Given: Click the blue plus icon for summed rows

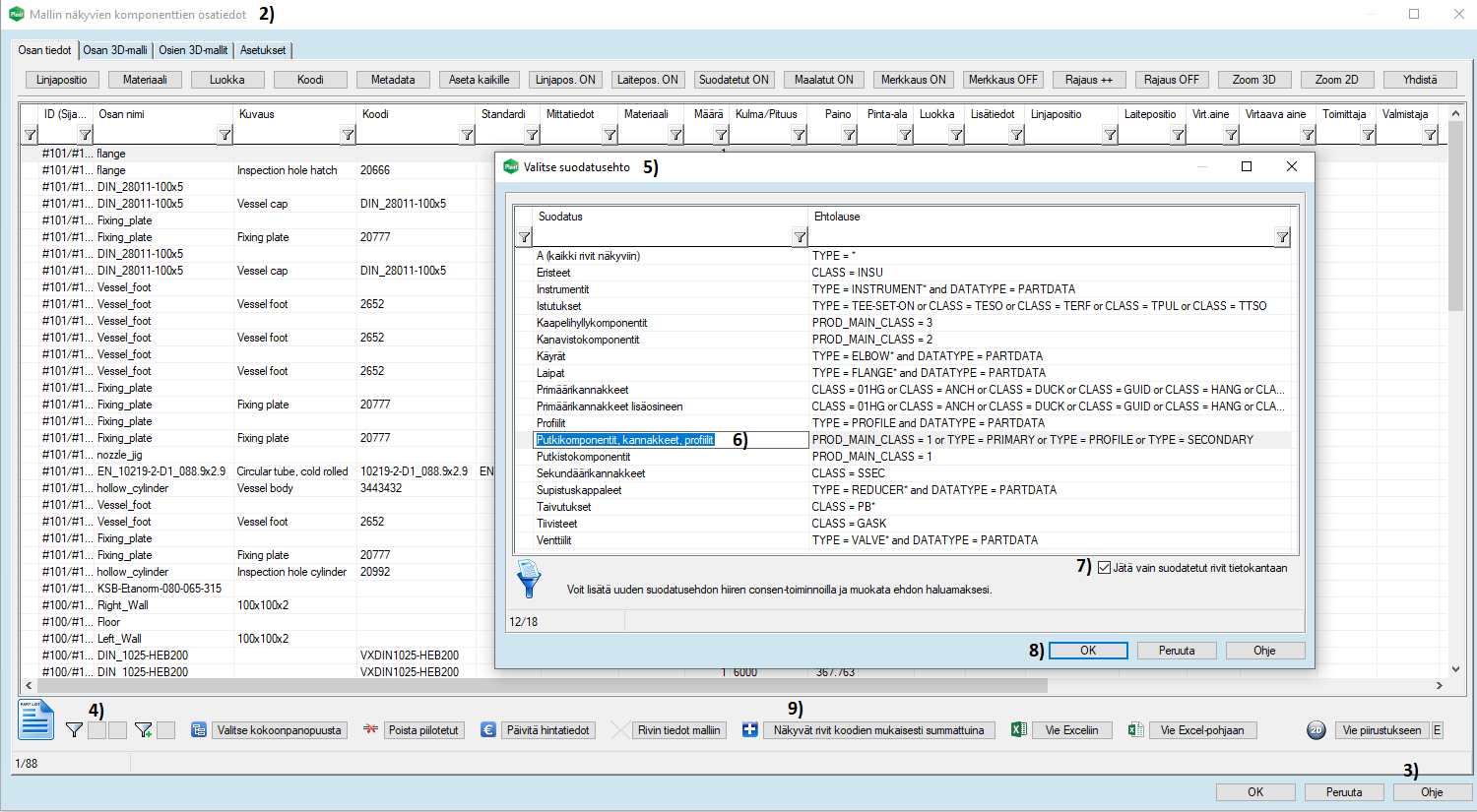Looking at the screenshot, I should pyautogui.click(x=750, y=730).
